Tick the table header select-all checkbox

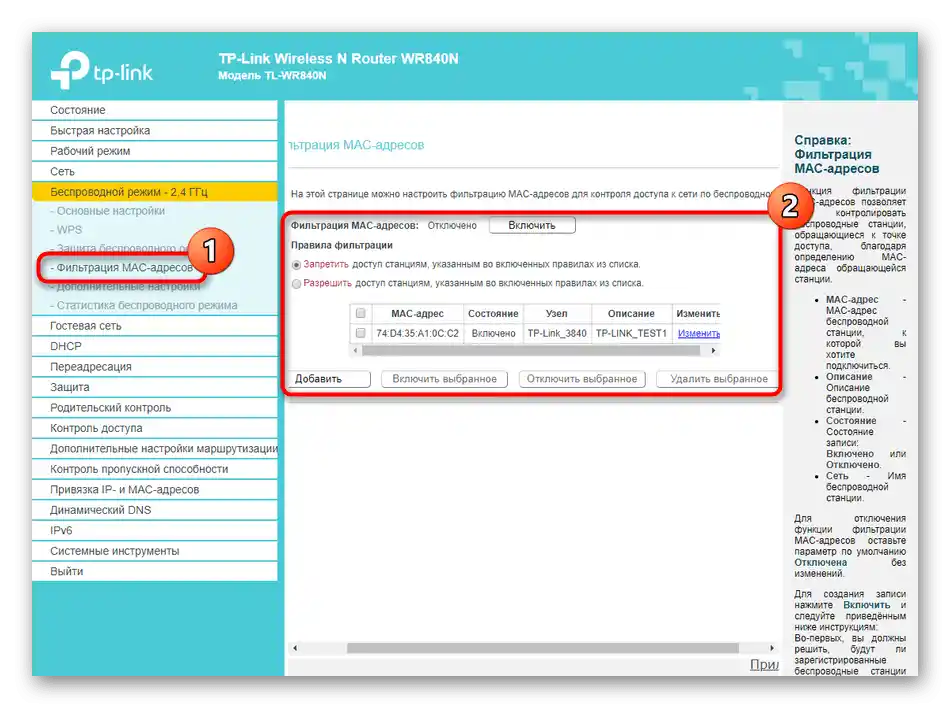pos(360,314)
